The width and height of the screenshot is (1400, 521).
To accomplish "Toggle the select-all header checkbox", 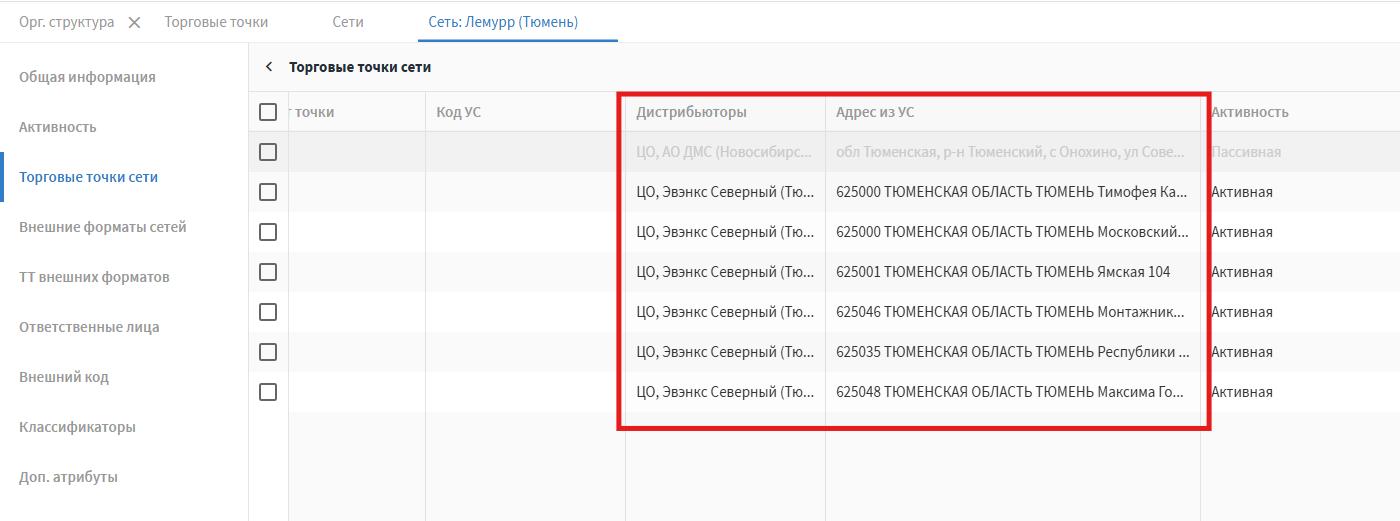I will coord(268,112).
